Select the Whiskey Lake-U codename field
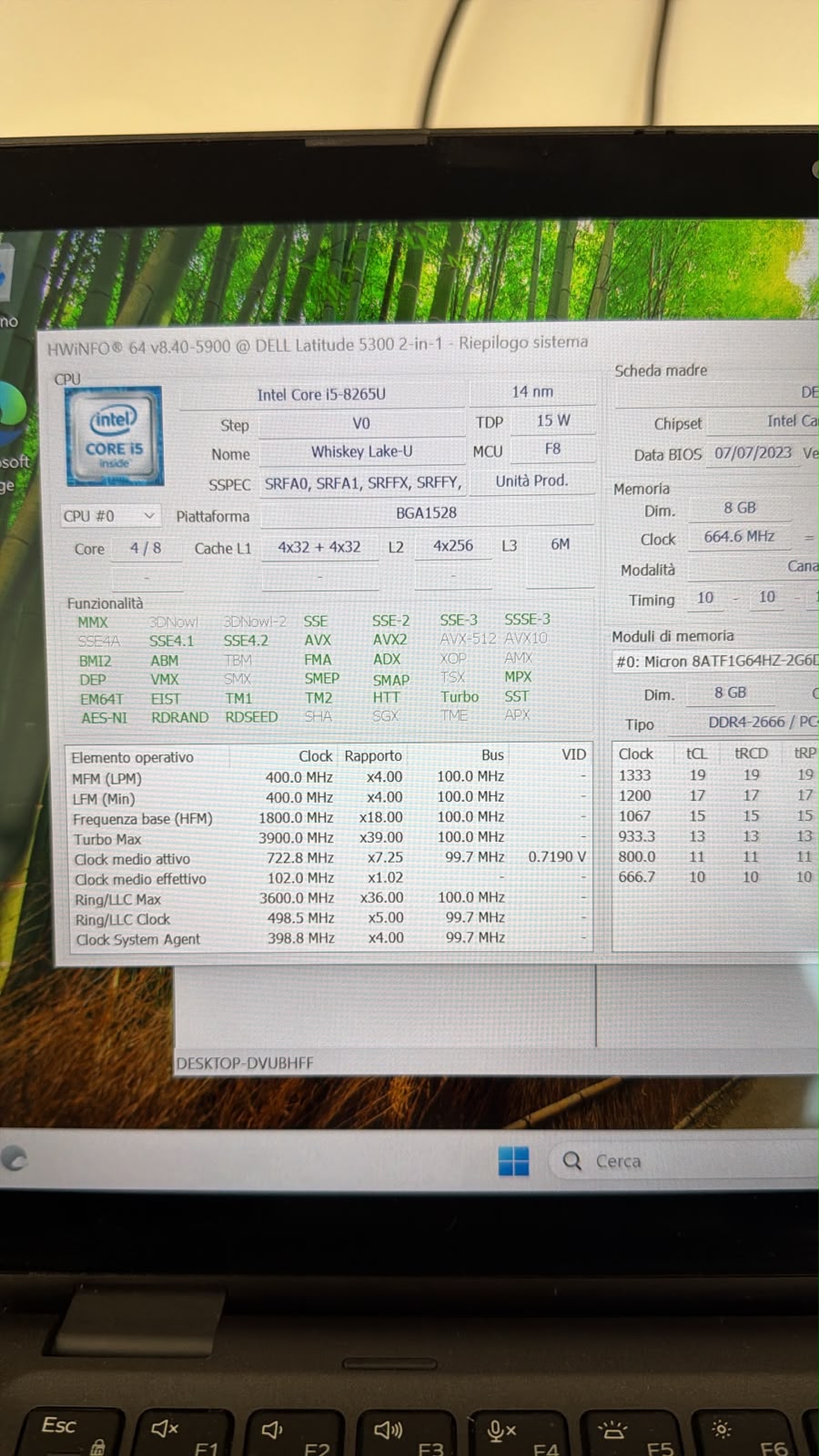The image size is (819, 1456). tap(362, 451)
